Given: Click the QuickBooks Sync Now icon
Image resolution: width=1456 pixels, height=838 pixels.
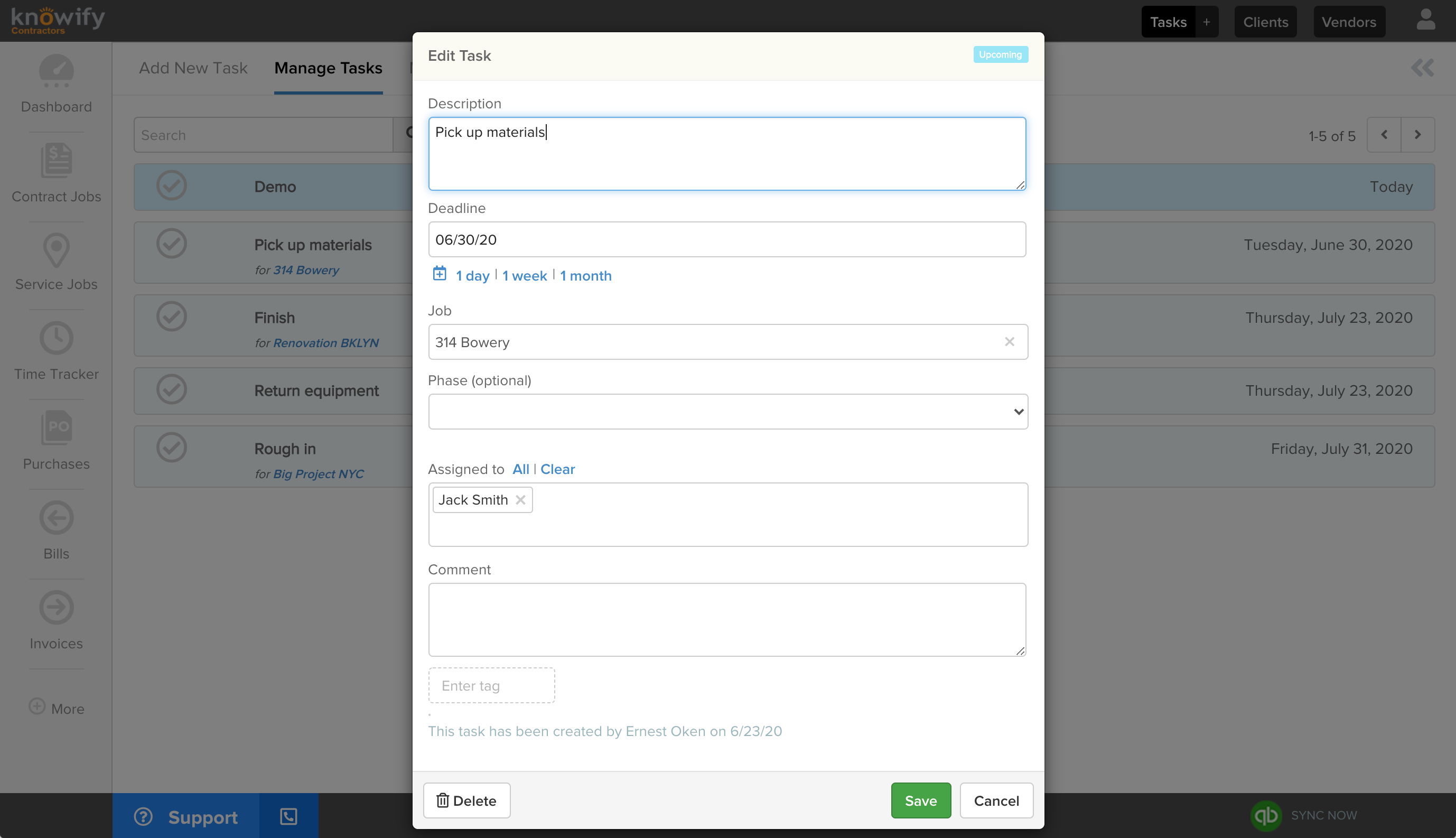Looking at the screenshot, I should [x=1265, y=816].
